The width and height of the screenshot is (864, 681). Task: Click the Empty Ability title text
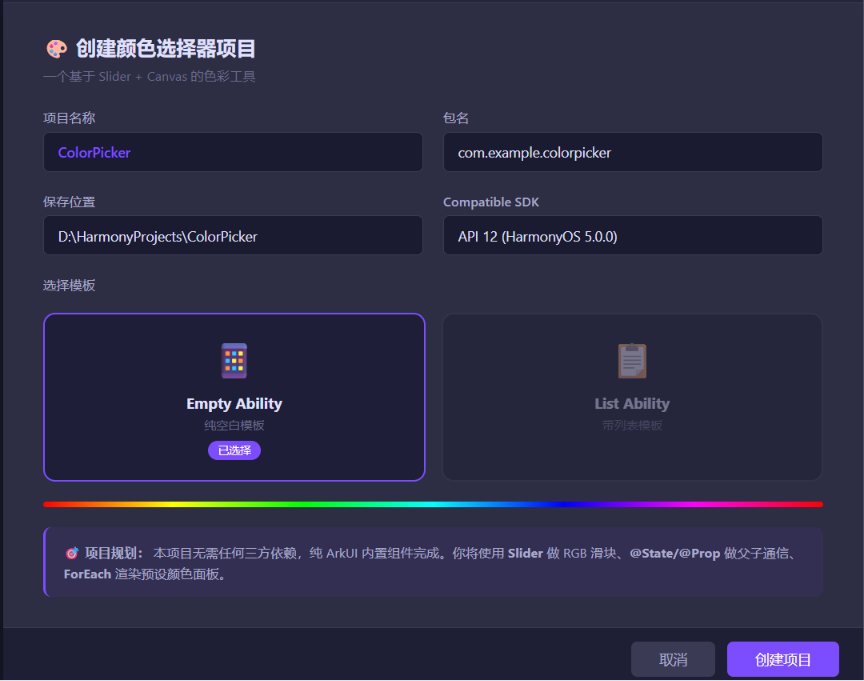234,404
